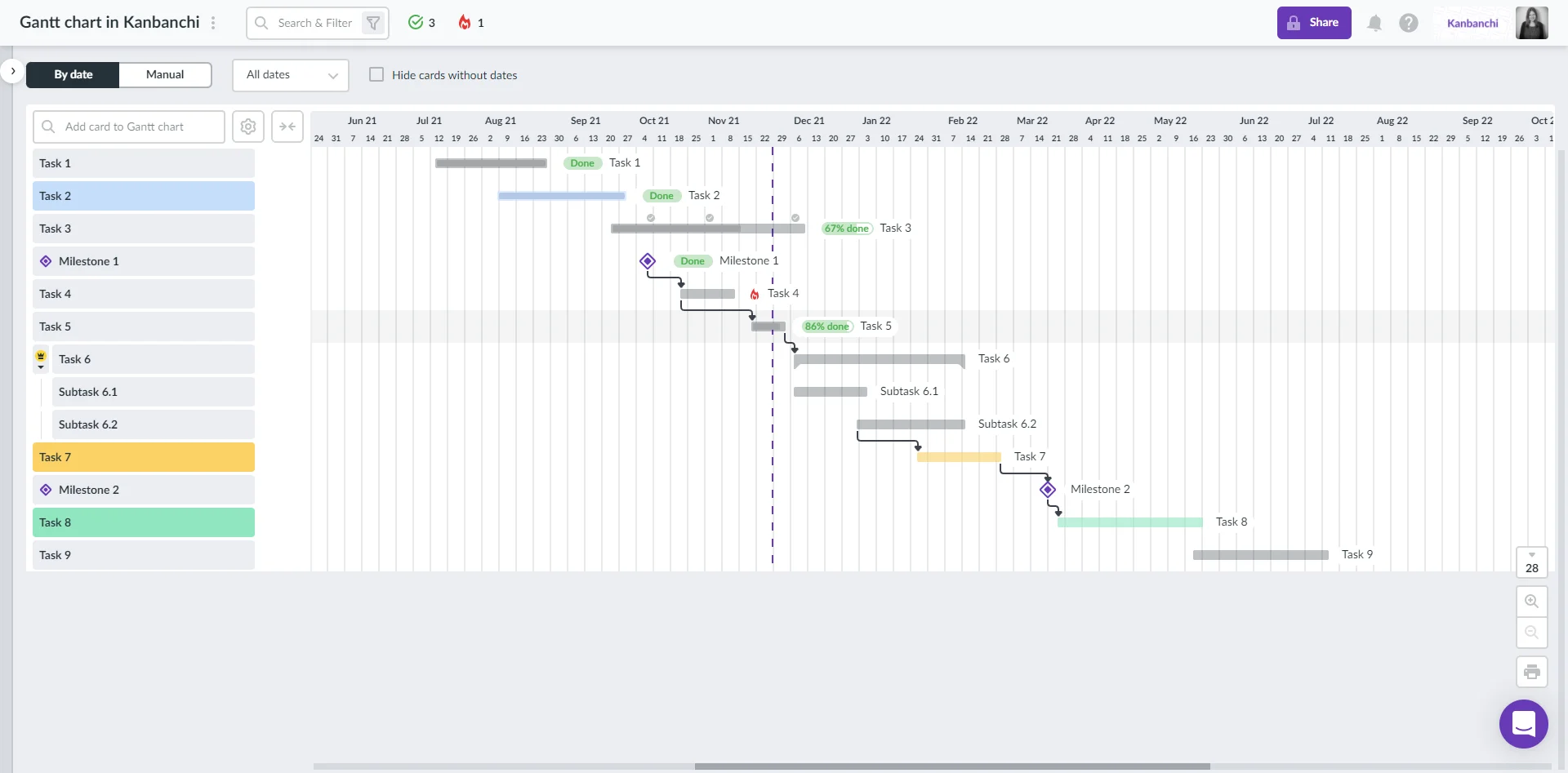Screen dimensions: 1568x773
Task: Open the print icon on the right panel
Action: 1532,671
